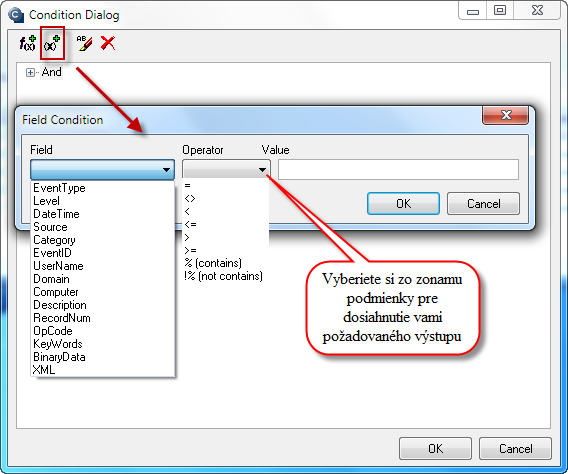Pick Domain in the Field list
Screen dimensions: 568x474
tap(103, 279)
